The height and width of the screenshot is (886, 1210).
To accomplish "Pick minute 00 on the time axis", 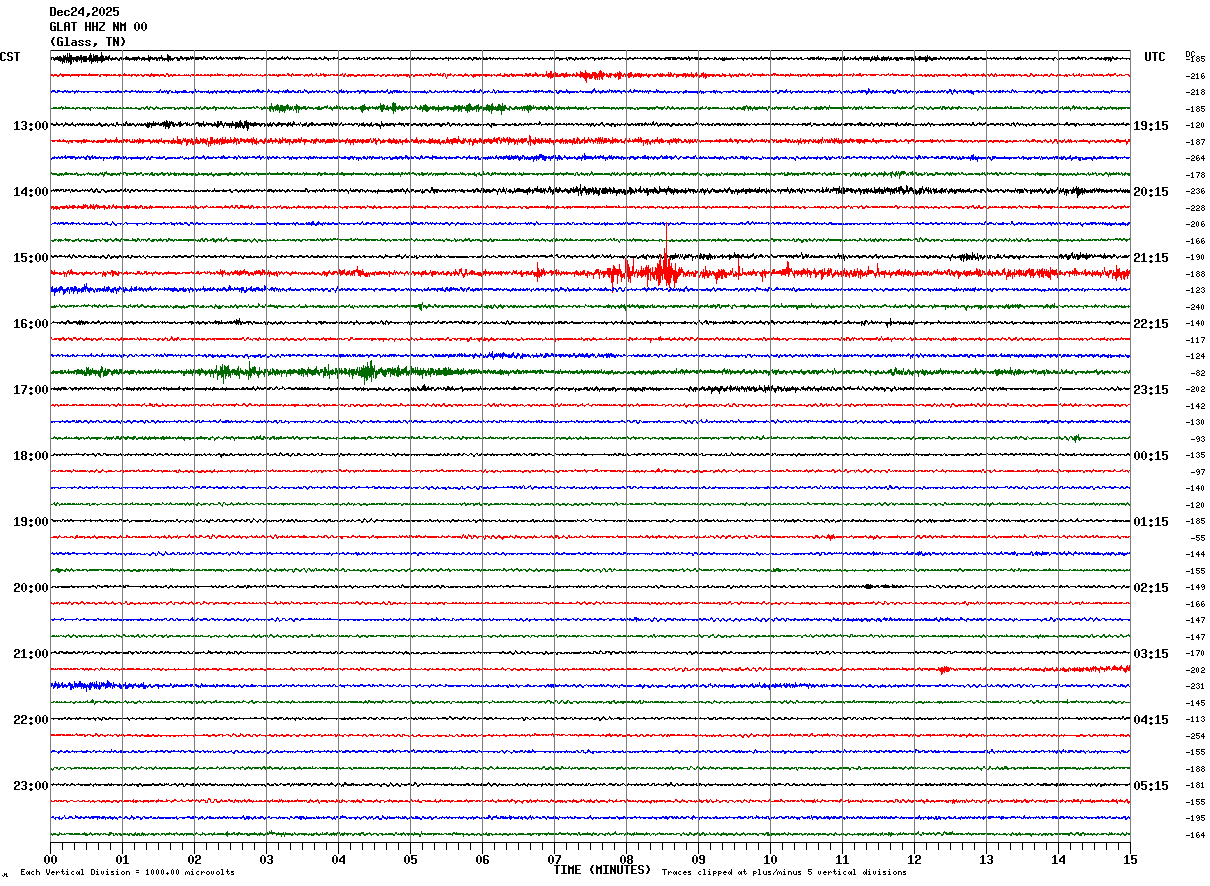I will [x=50, y=859].
